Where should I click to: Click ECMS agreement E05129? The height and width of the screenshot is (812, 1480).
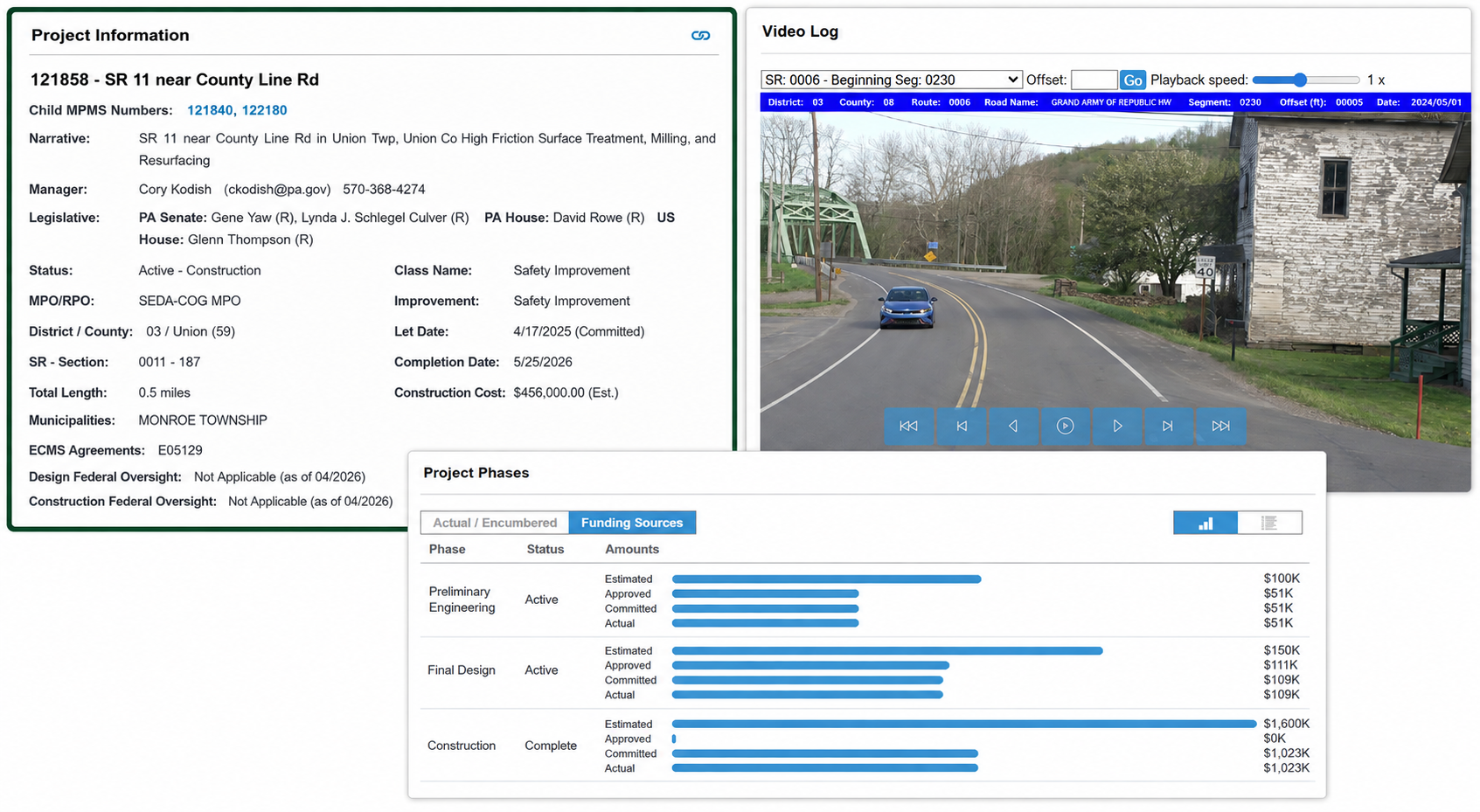pos(180,450)
